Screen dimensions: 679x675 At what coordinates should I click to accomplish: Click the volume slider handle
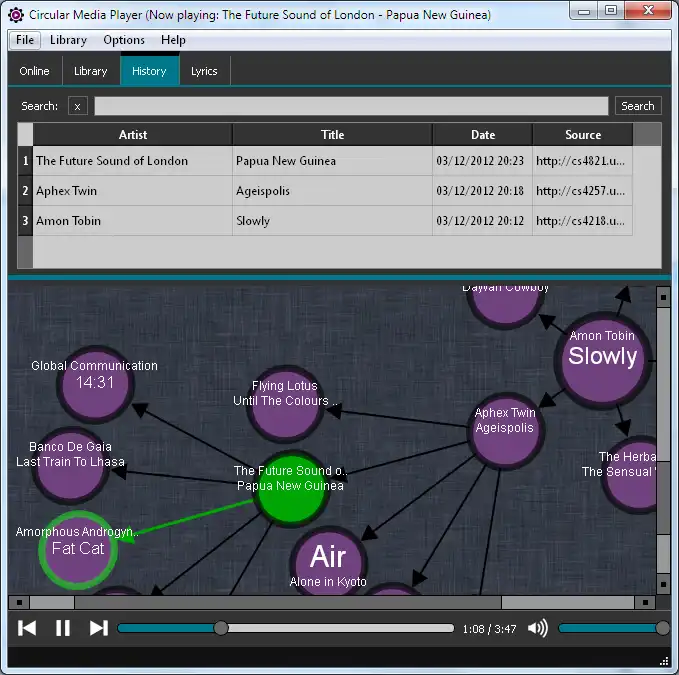tap(663, 628)
